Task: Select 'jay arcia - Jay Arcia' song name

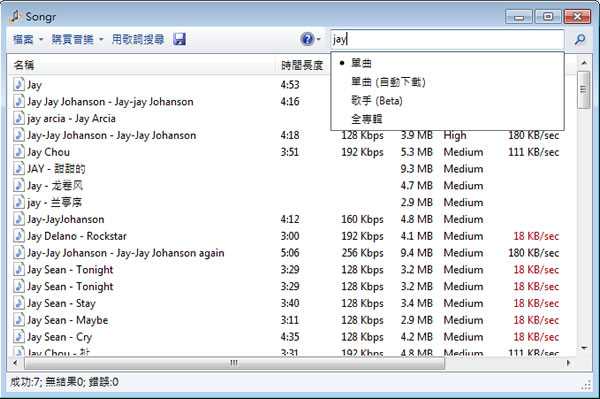Action: [71, 118]
